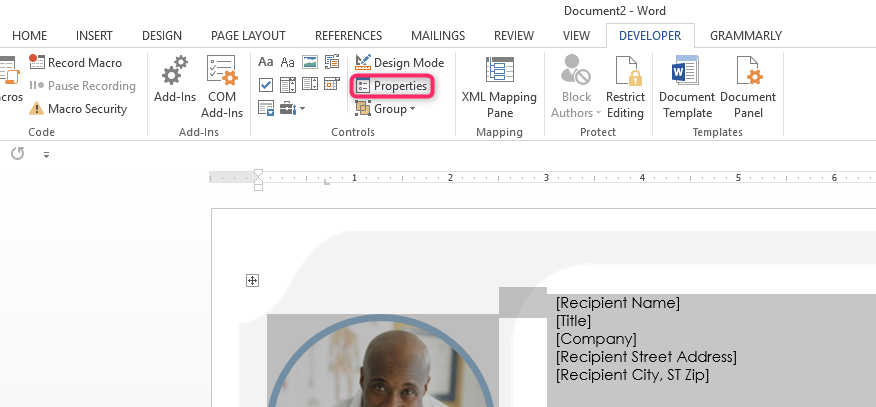Insert a Check Box content control
The height and width of the screenshot is (407, 876).
(265, 85)
